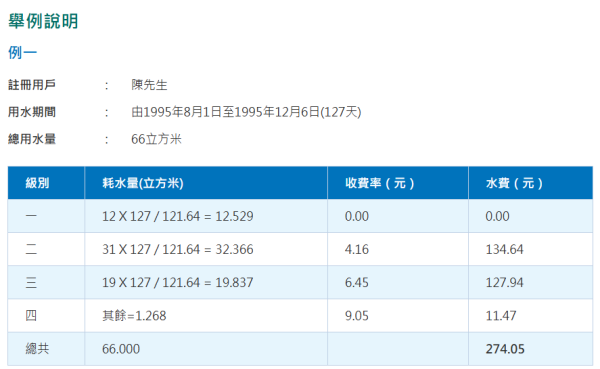The width and height of the screenshot is (600, 369).
Task: Click the charge 11.47
Action: 501,316
